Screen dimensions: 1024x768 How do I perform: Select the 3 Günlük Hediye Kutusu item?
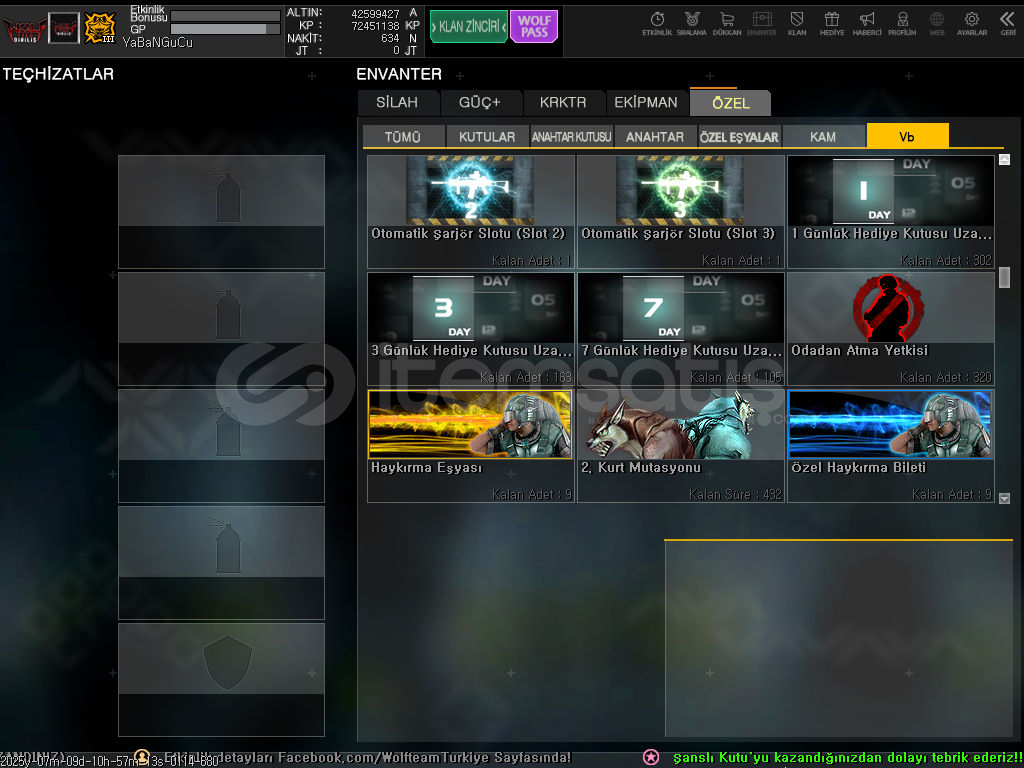click(x=471, y=328)
